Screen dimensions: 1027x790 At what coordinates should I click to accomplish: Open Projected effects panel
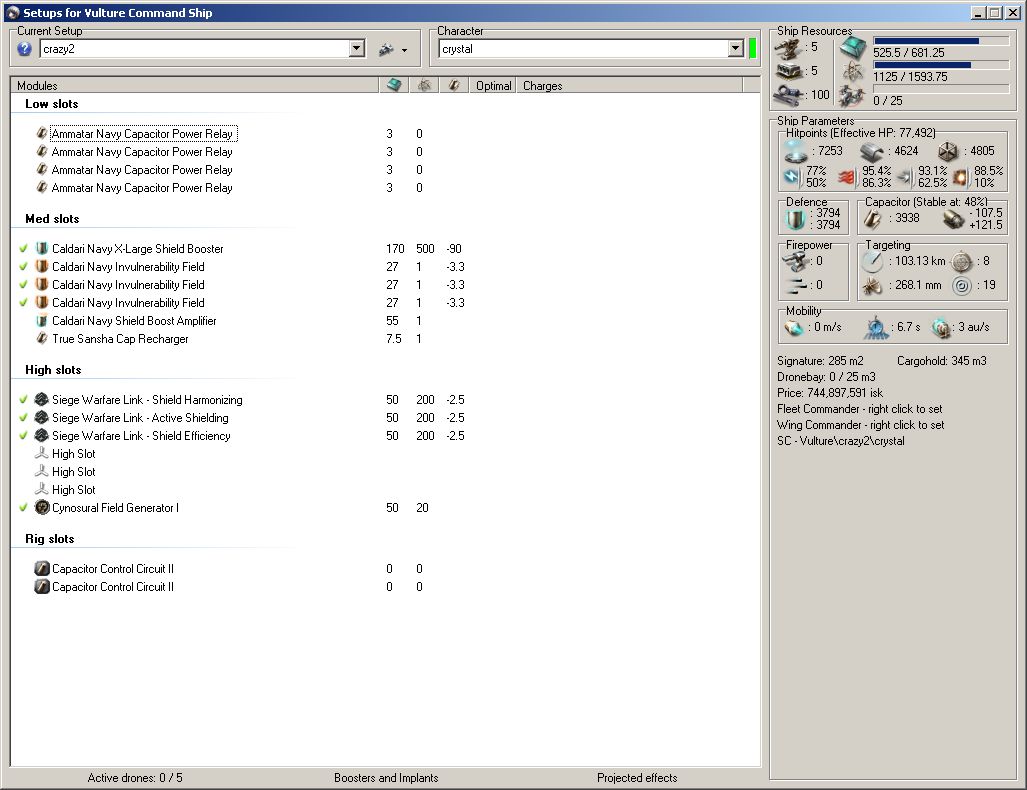(x=637, y=778)
